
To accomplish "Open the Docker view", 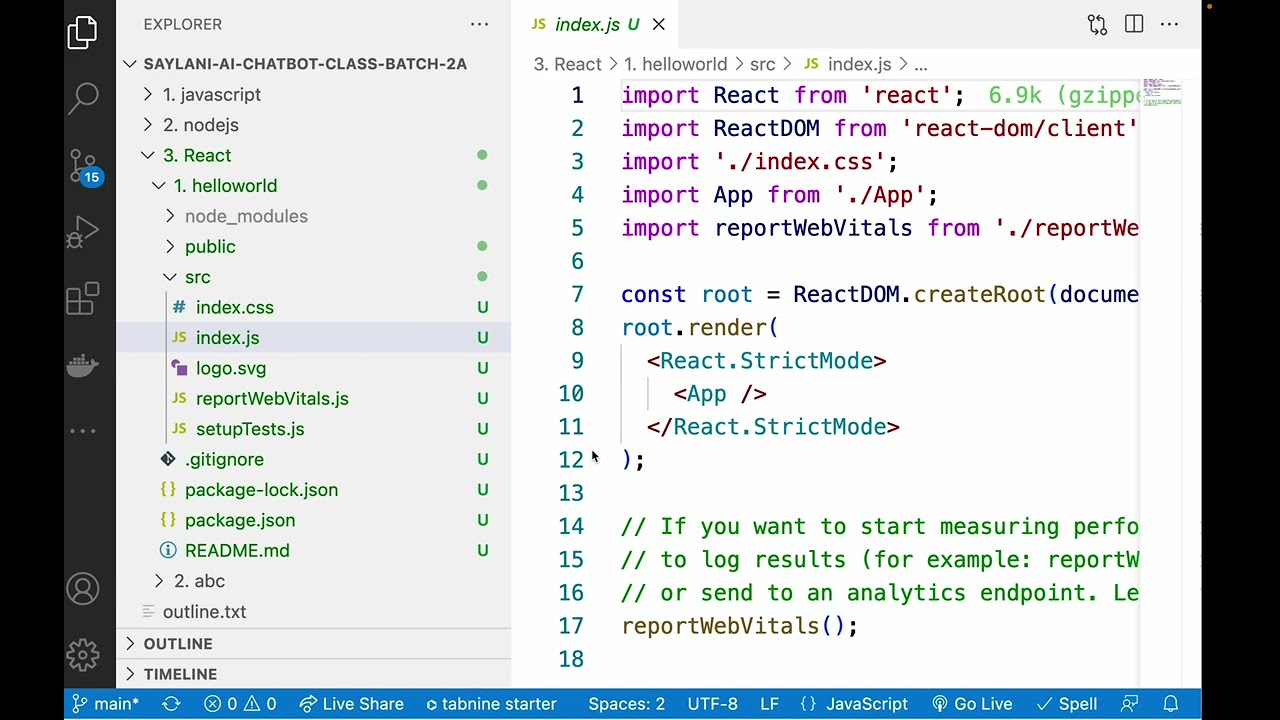I will tap(83, 364).
